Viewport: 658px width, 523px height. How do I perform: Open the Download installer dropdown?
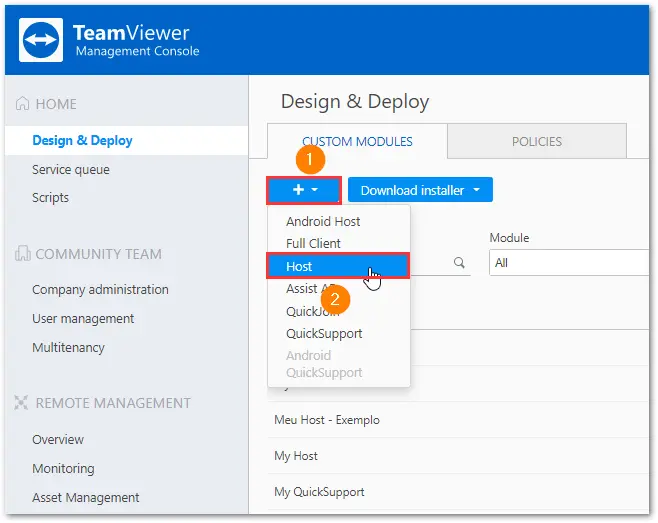420,190
